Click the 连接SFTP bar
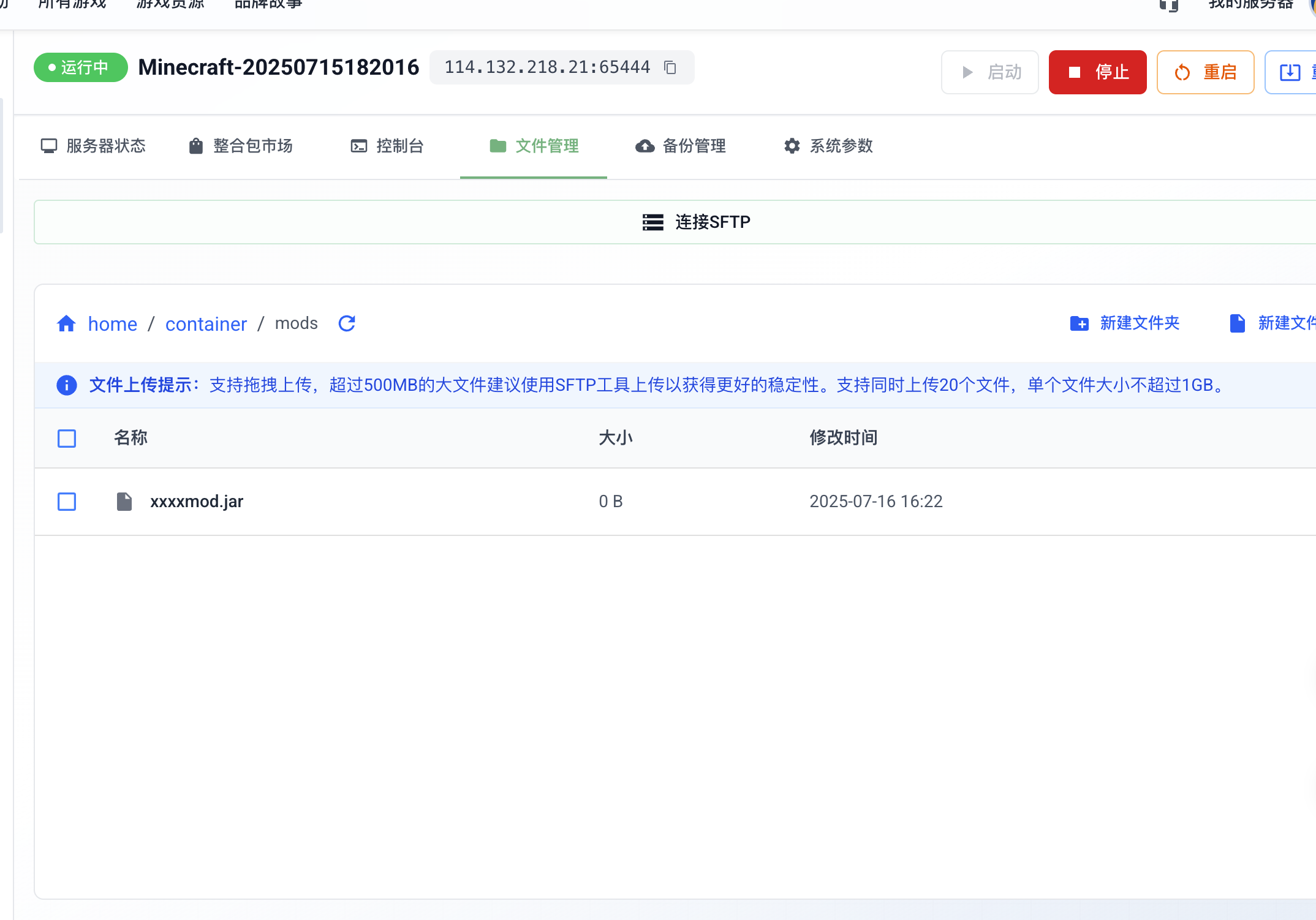 [x=696, y=222]
